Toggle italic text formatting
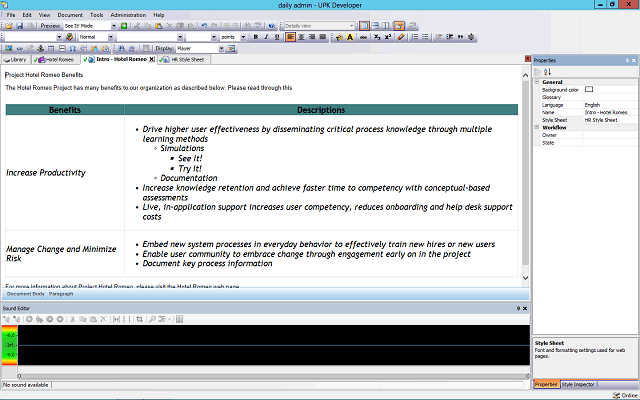Viewport: 640px width, 400px height. 267,37
